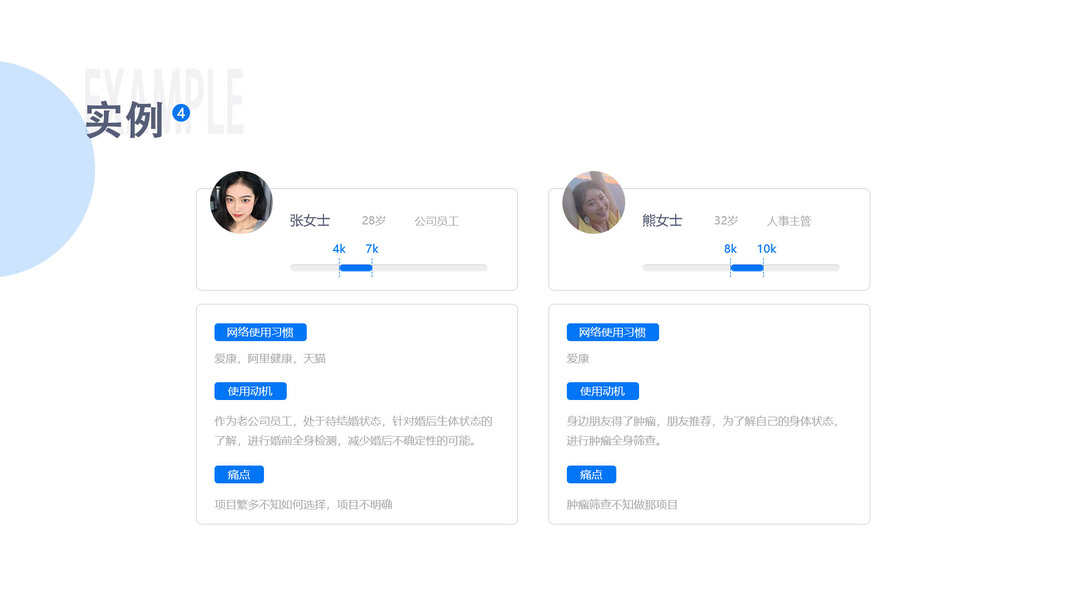
Task: Click 张女士's avatar photo
Action: pyautogui.click(x=242, y=202)
